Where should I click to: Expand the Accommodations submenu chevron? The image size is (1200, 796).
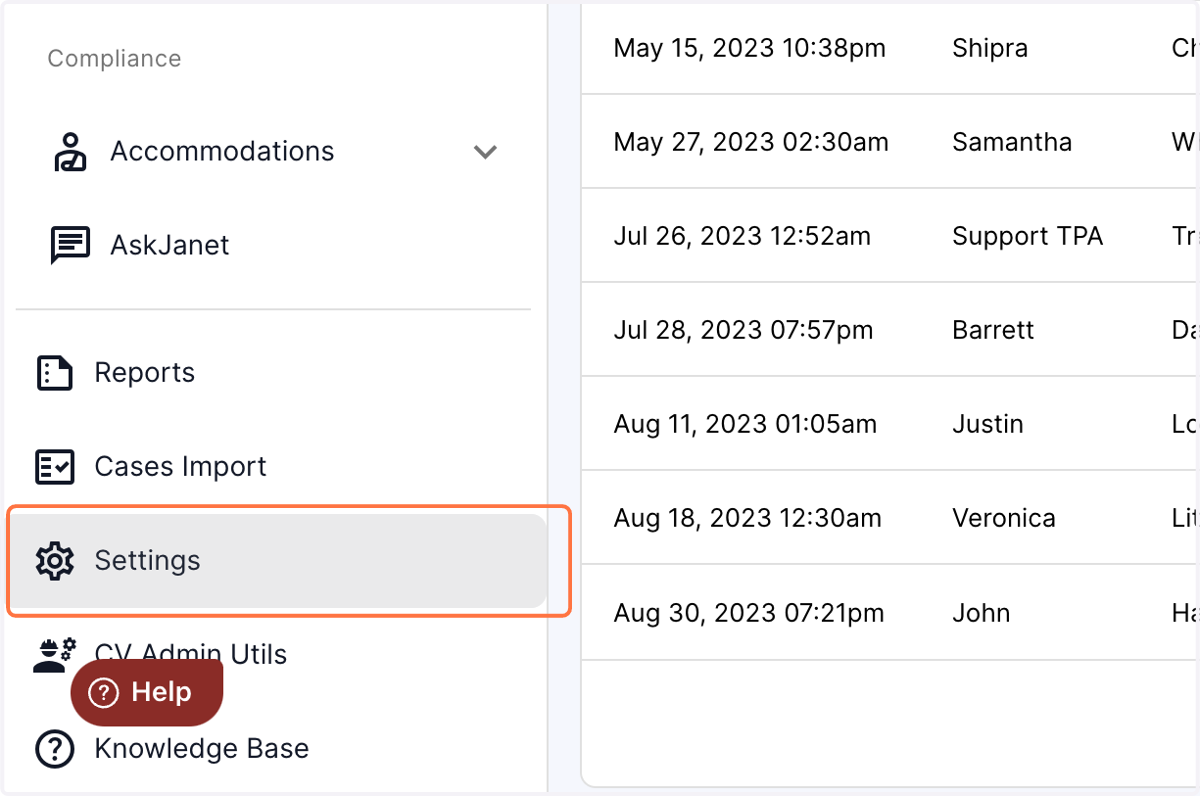click(x=485, y=152)
